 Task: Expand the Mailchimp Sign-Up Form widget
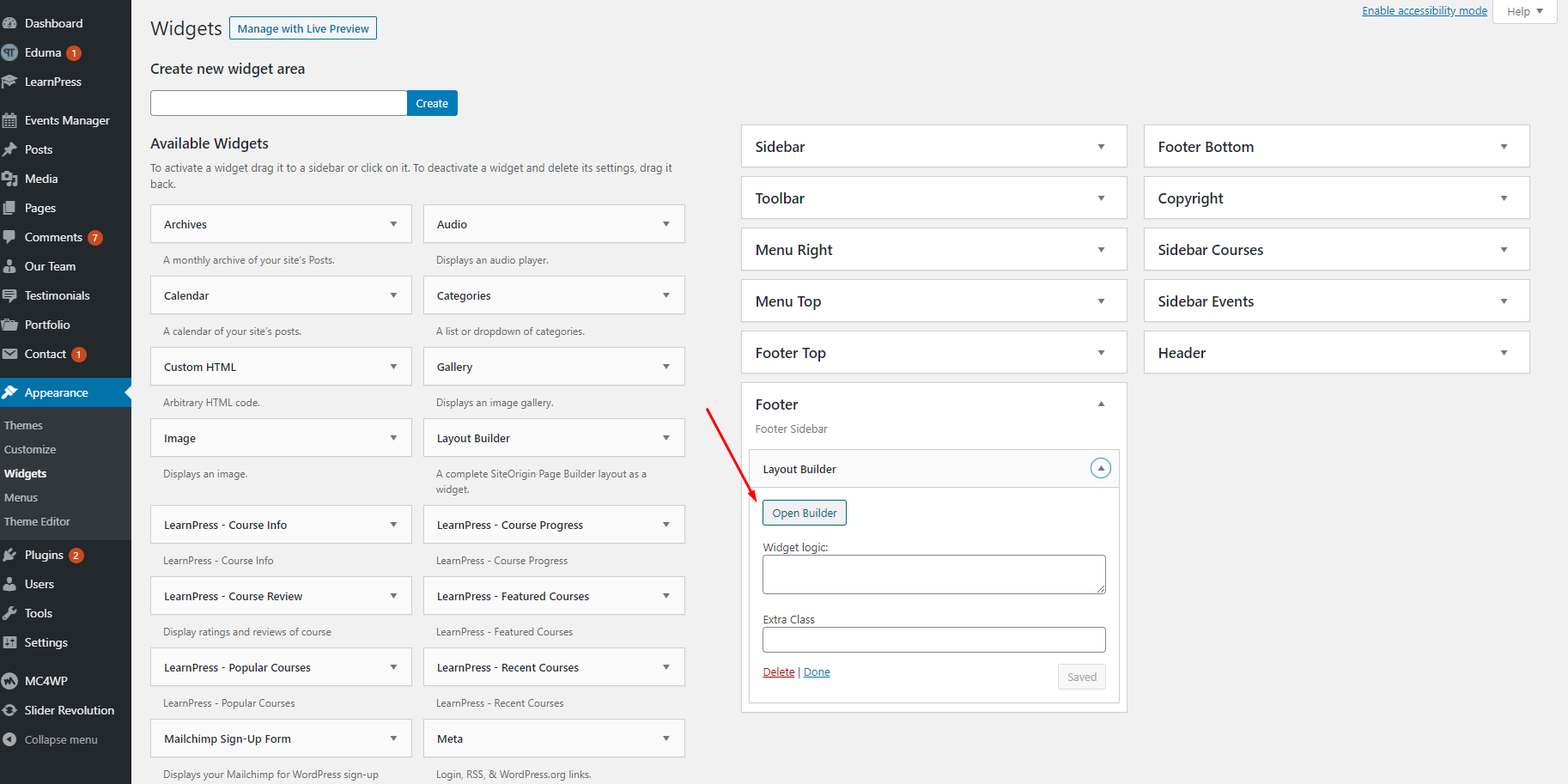393,738
